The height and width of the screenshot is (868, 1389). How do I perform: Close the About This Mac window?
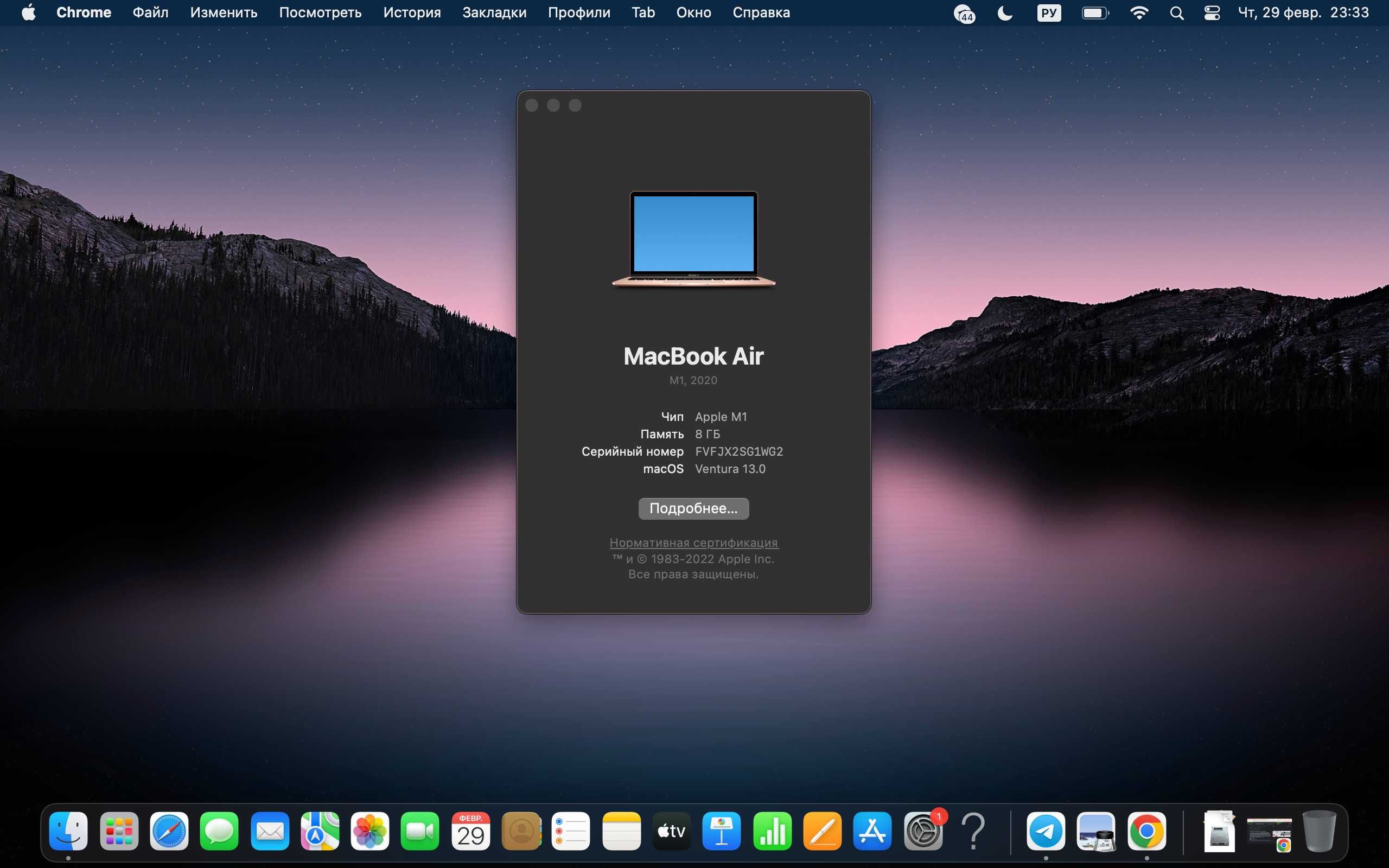point(532,105)
